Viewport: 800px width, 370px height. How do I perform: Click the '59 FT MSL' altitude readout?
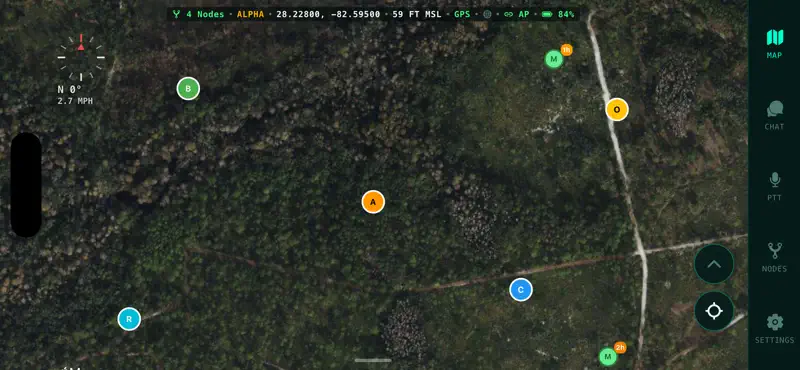(x=417, y=14)
